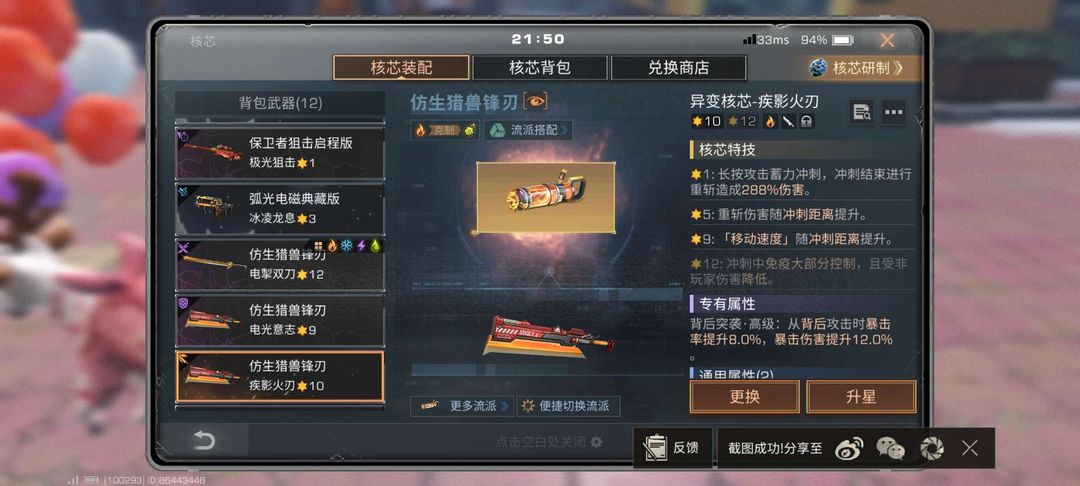Share screenshot to WeChat
Viewport: 1080px width, 486px height.
890,449
